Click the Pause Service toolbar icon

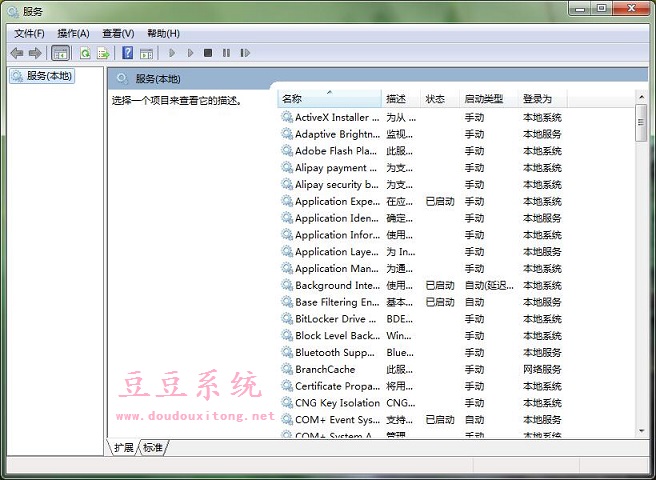point(226,53)
